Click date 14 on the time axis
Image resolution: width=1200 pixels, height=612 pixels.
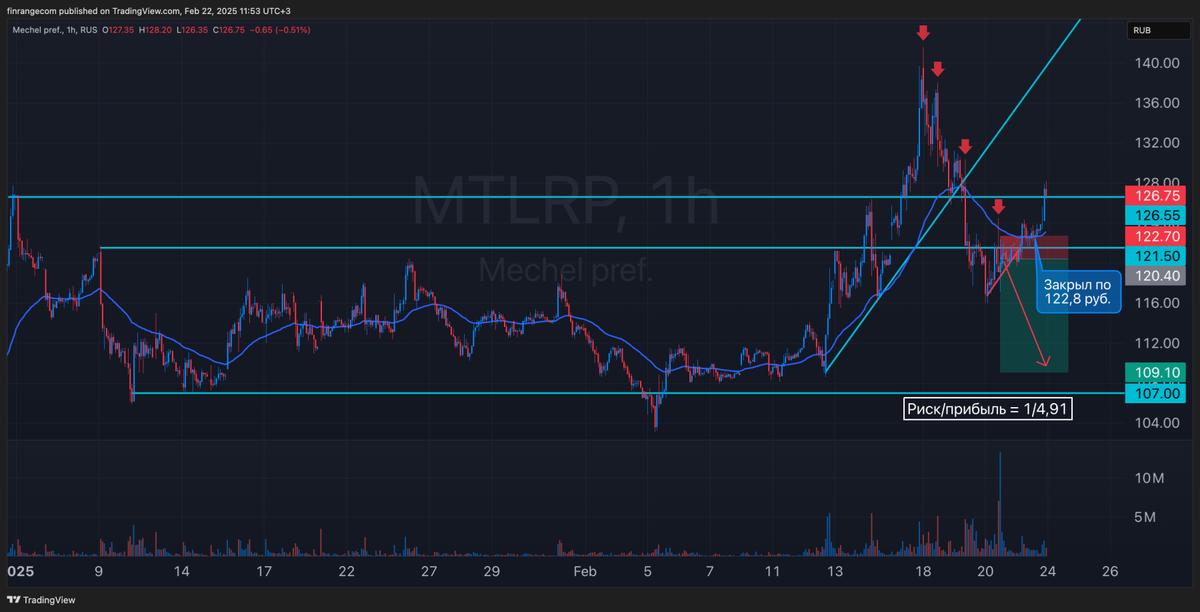tap(182, 572)
